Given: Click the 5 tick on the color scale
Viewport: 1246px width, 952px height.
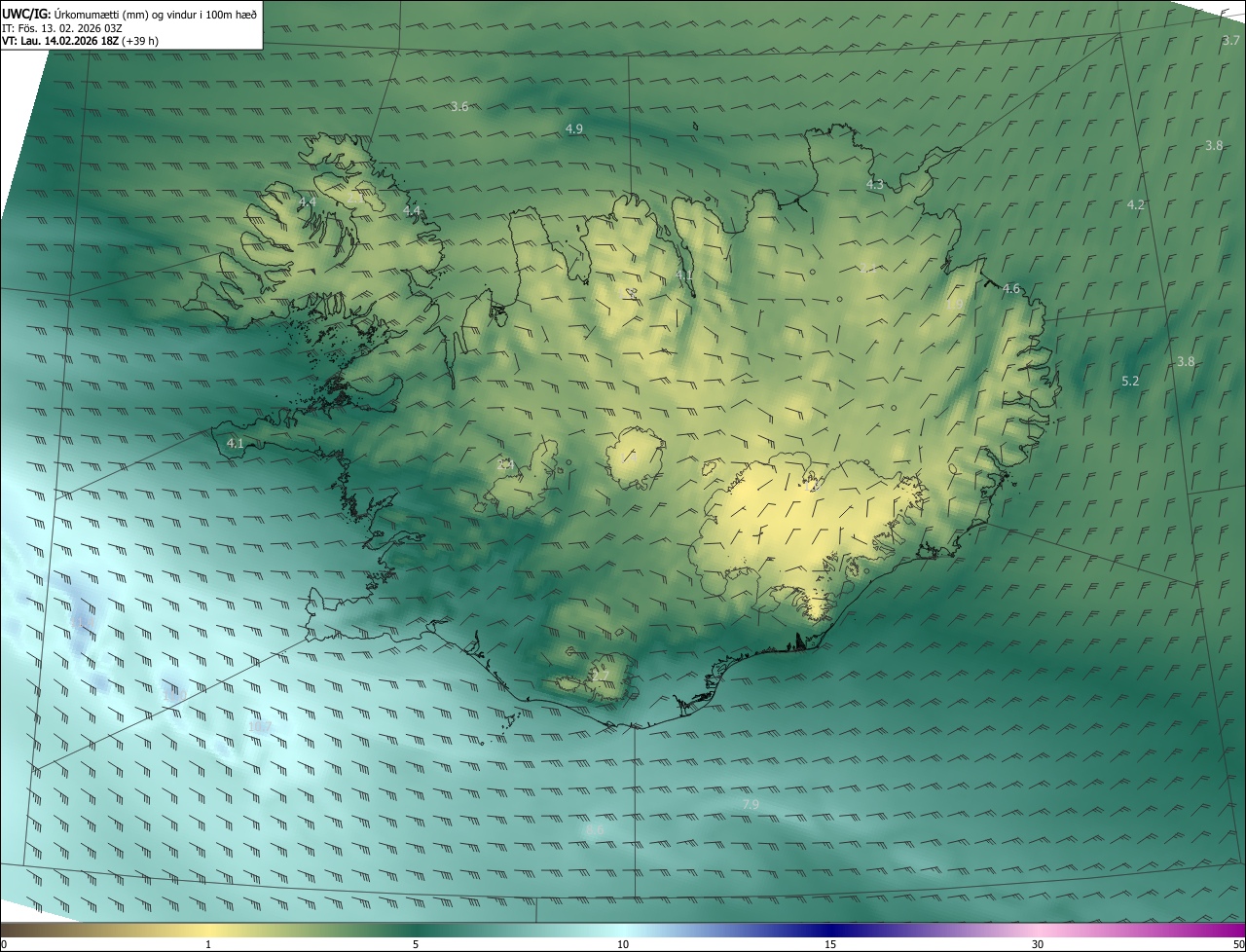Looking at the screenshot, I should (x=416, y=944).
